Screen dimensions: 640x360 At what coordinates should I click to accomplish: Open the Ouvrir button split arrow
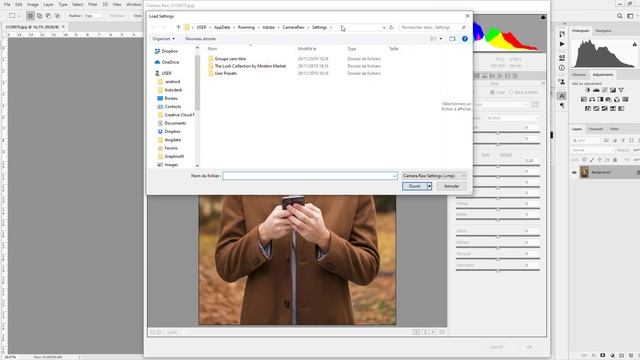click(429, 186)
